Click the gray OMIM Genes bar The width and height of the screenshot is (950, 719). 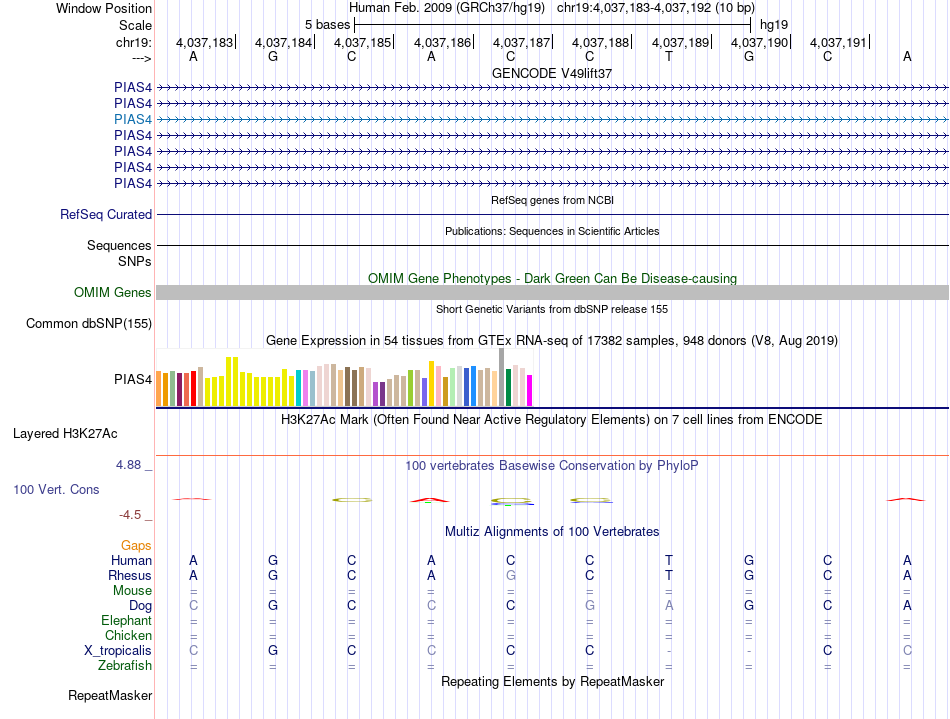point(552,293)
